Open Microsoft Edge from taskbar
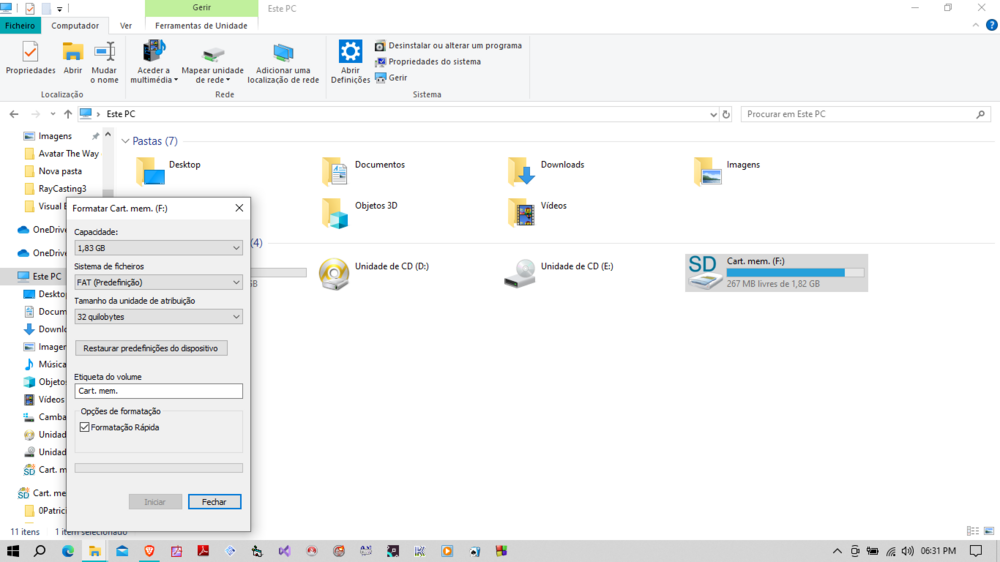 tap(68, 551)
